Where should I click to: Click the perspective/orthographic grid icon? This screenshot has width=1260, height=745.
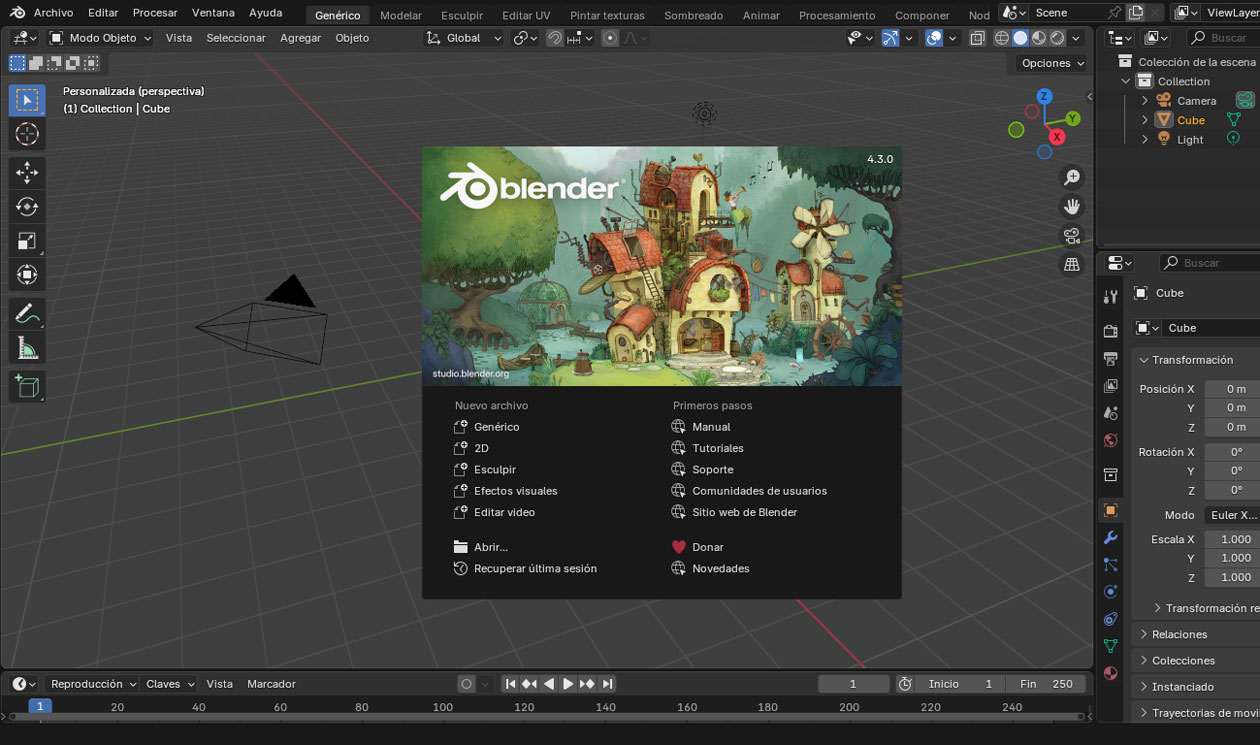pyautogui.click(x=1072, y=265)
